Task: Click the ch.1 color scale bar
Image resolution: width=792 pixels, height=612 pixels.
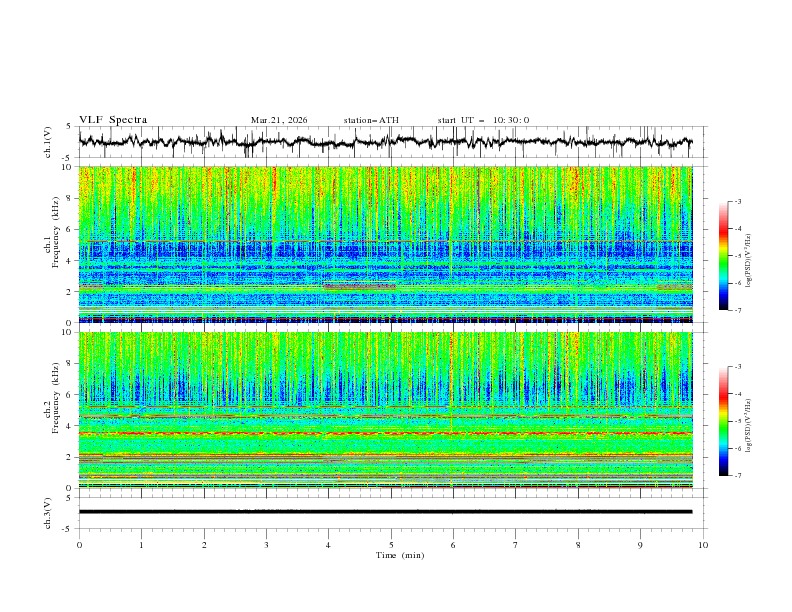Action: 724,256
